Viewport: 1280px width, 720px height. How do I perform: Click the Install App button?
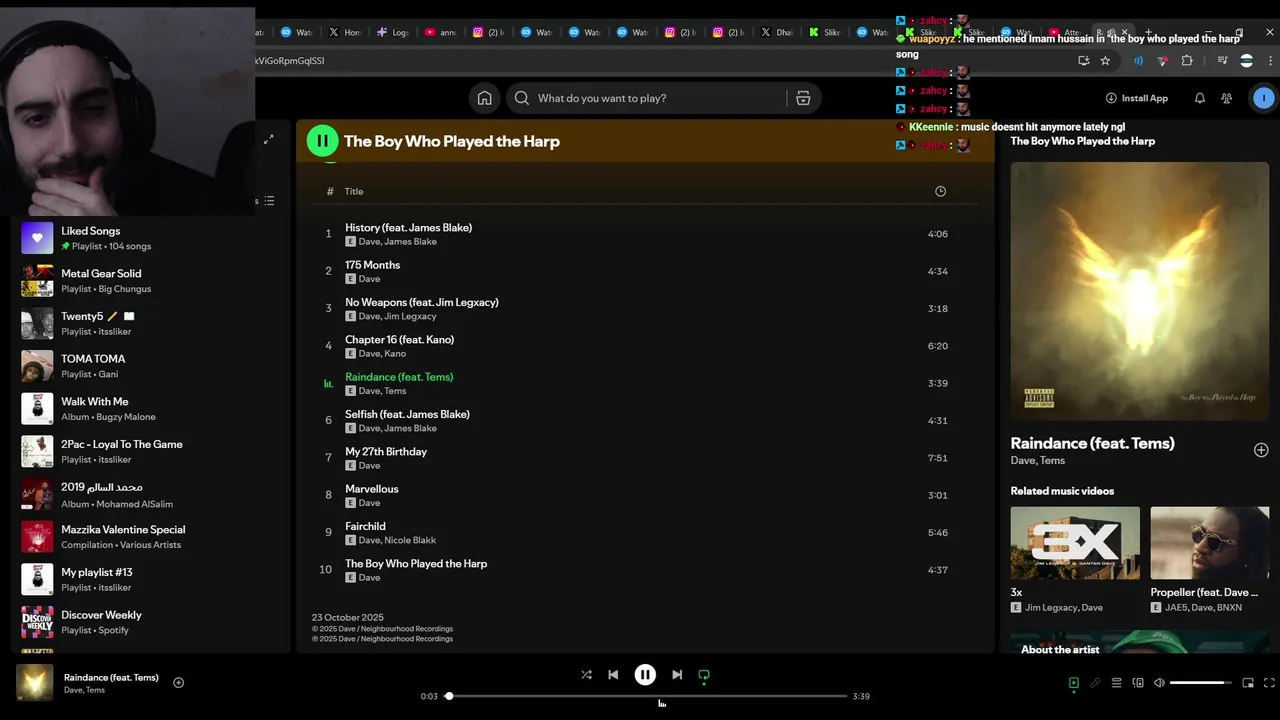pos(1137,98)
